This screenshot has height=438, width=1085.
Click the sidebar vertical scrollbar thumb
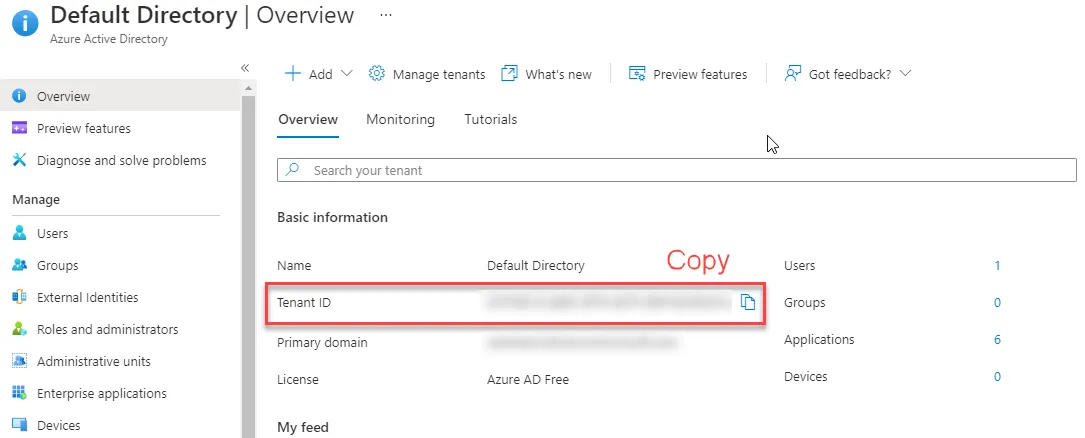point(248,266)
